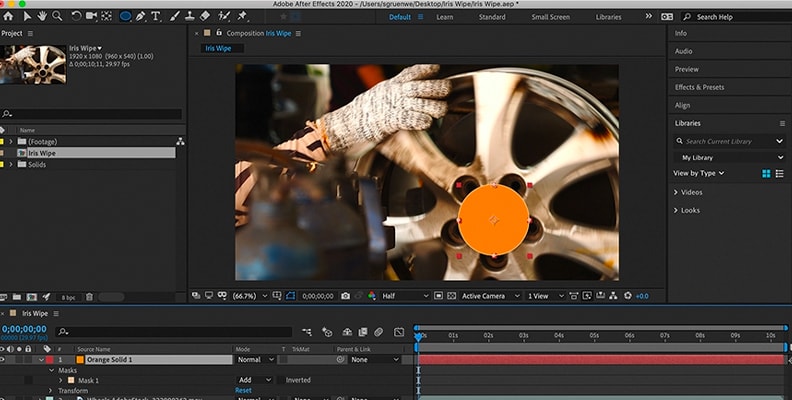Select the Type tool
The height and width of the screenshot is (400, 792).
(156, 16)
